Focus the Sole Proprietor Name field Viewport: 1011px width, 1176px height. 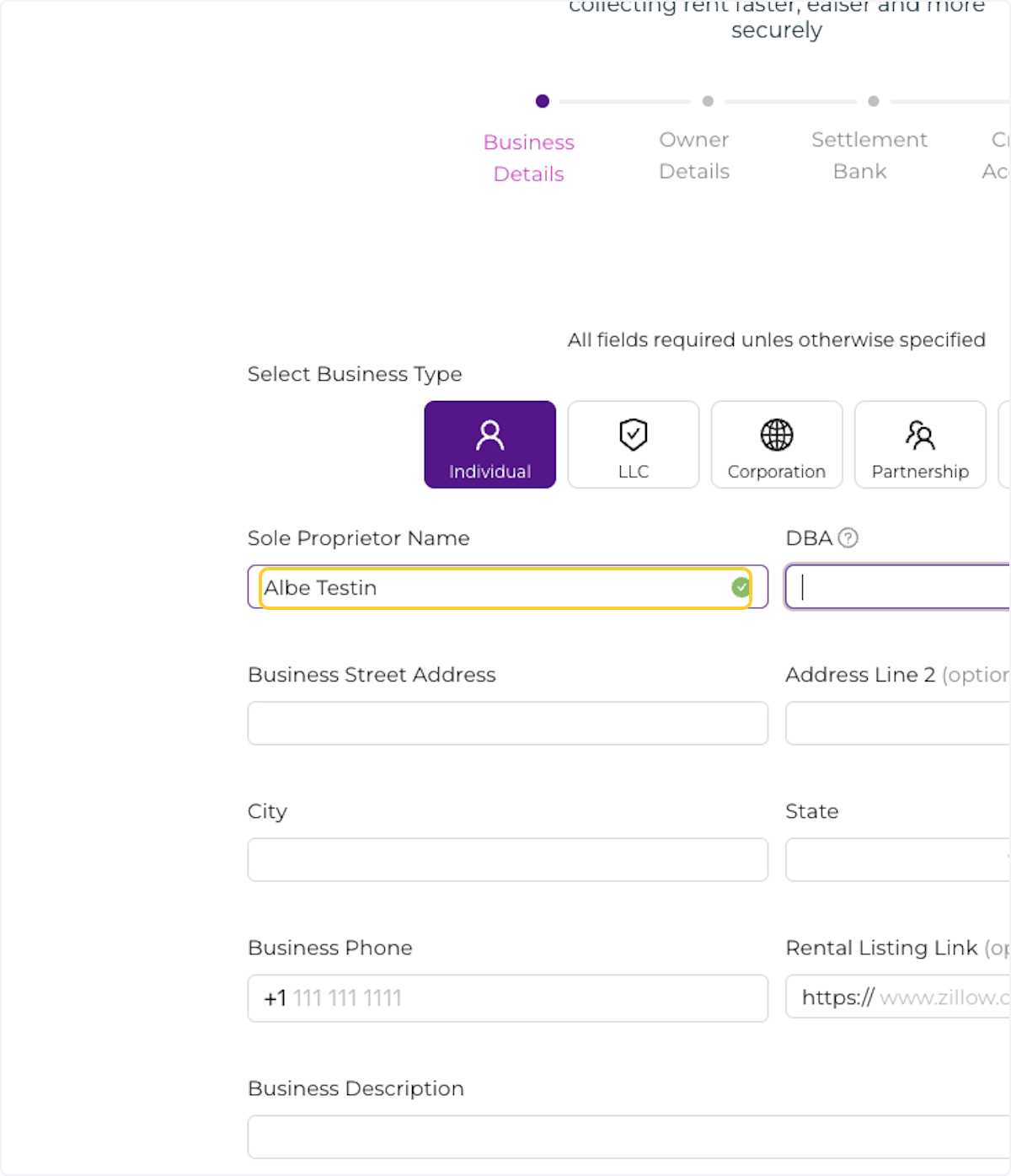pos(497,587)
